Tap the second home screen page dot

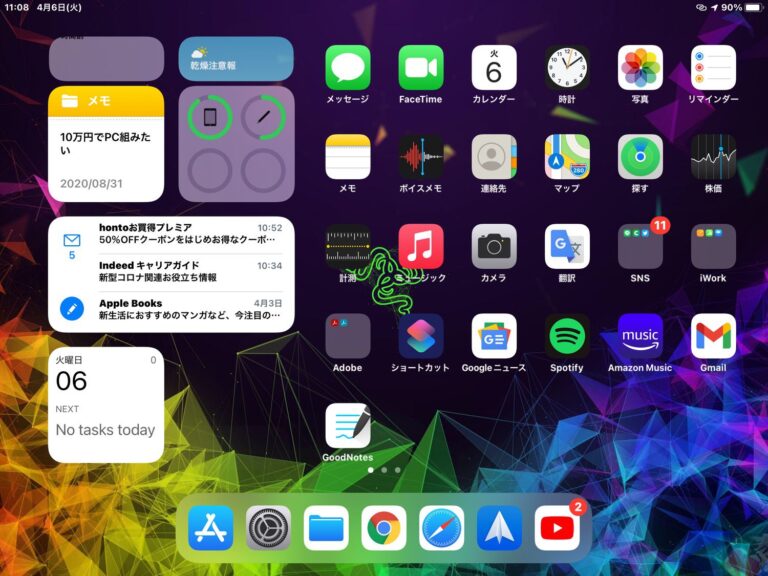(x=384, y=470)
